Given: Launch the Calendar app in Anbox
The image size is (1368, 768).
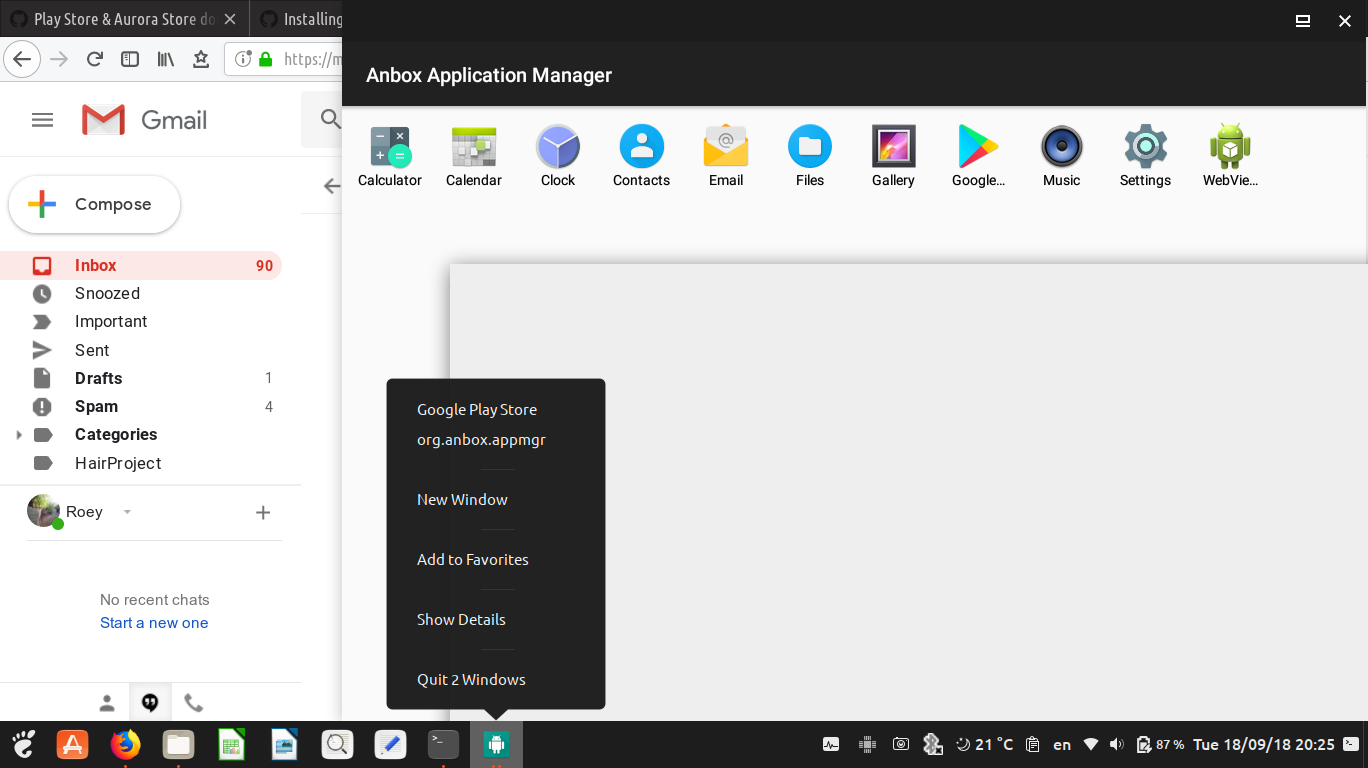Looking at the screenshot, I should tap(474, 157).
